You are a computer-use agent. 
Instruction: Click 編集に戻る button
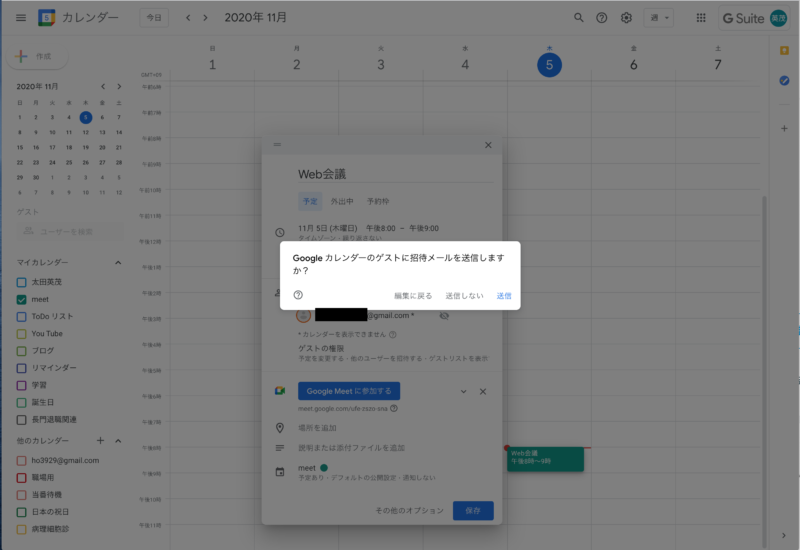[413, 295]
